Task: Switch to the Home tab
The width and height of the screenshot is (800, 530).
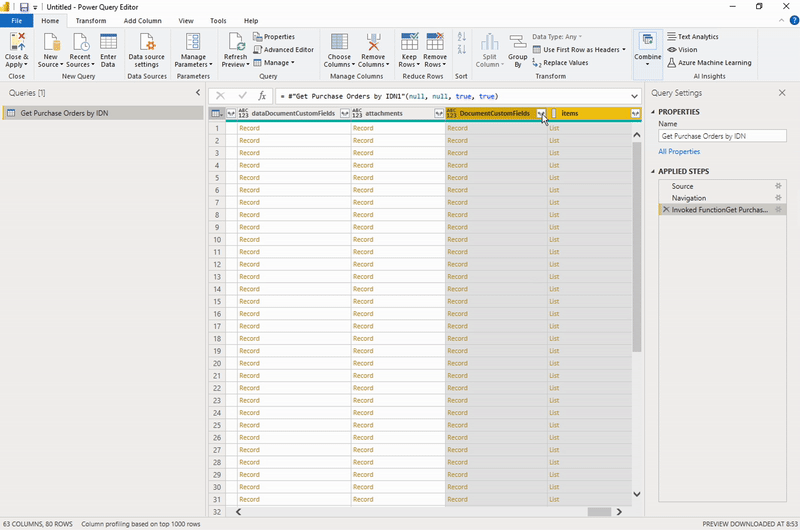Action: pyautogui.click(x=50, y=21)
